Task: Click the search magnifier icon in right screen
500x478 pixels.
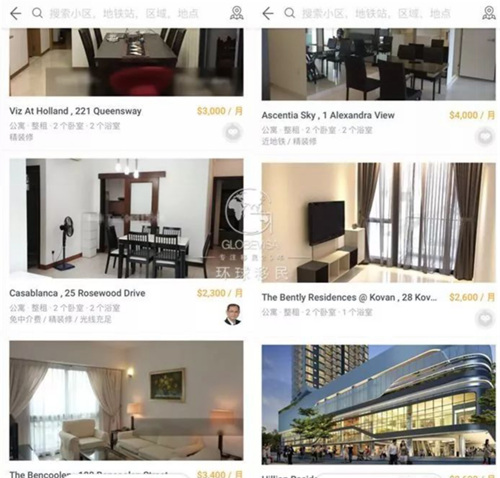Action: tap(290, 13)
